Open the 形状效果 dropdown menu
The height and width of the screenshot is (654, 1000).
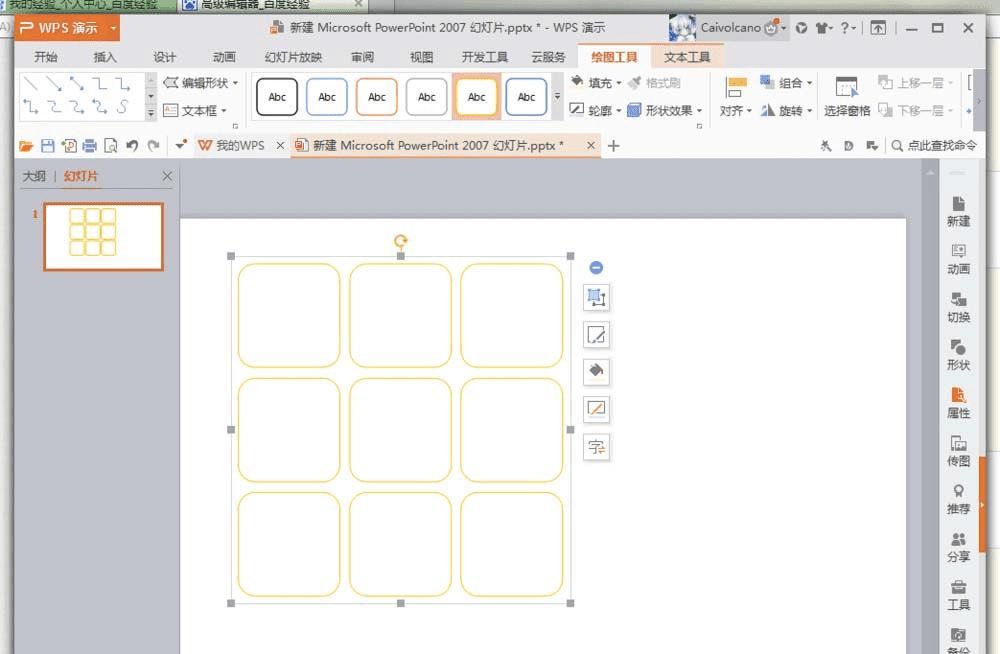(x=671, y=111)
